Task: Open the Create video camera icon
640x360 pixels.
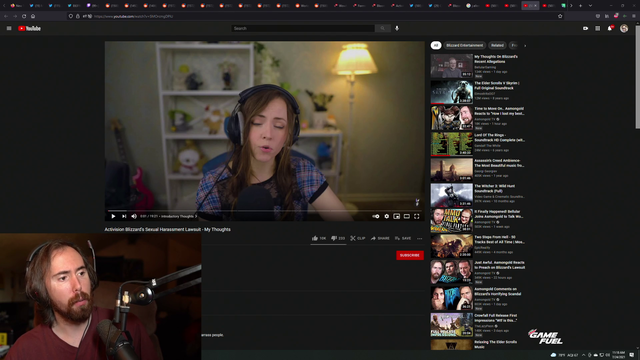Action: click(x=585, y=28)
